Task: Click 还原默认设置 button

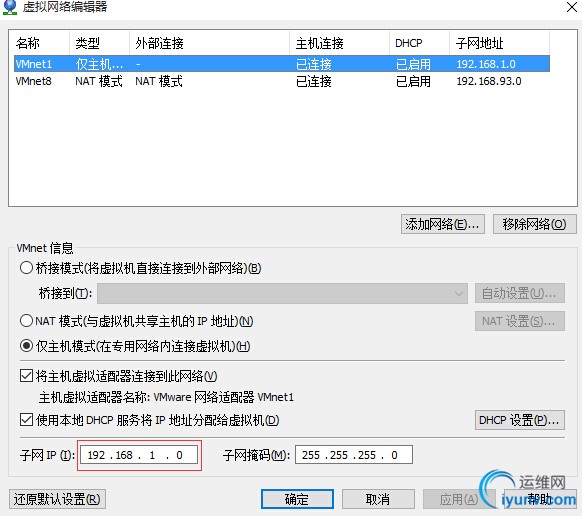Action: (x=57, y=499)
